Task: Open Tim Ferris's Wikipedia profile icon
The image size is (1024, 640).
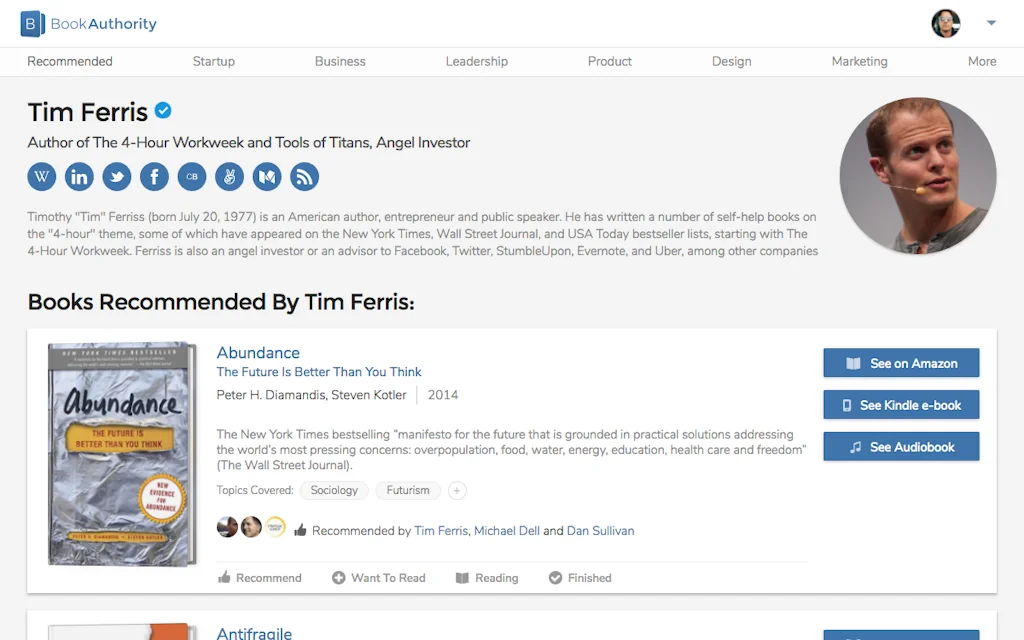Action: click(41, 177)
